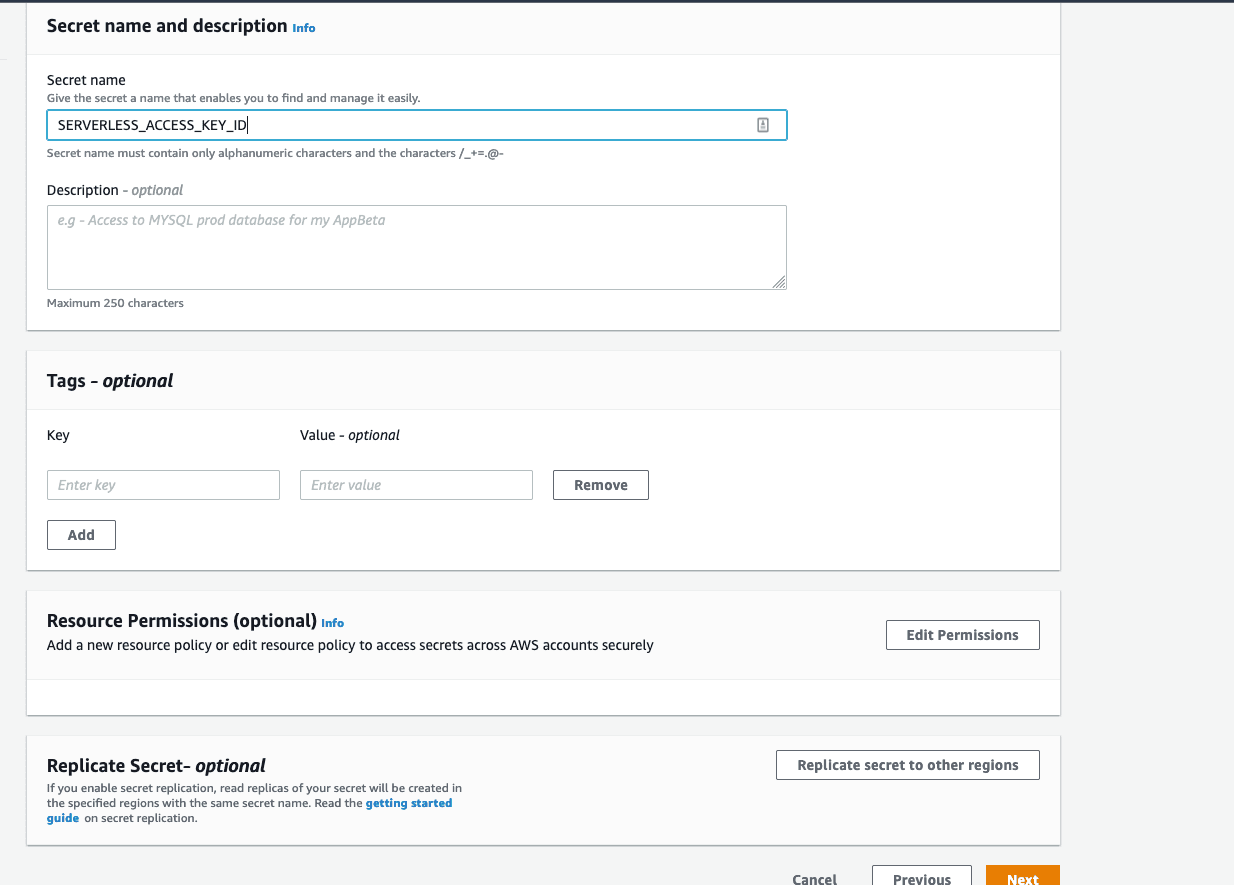
Task: Proceed with the orange Next button
Action: coord(1023,876)
